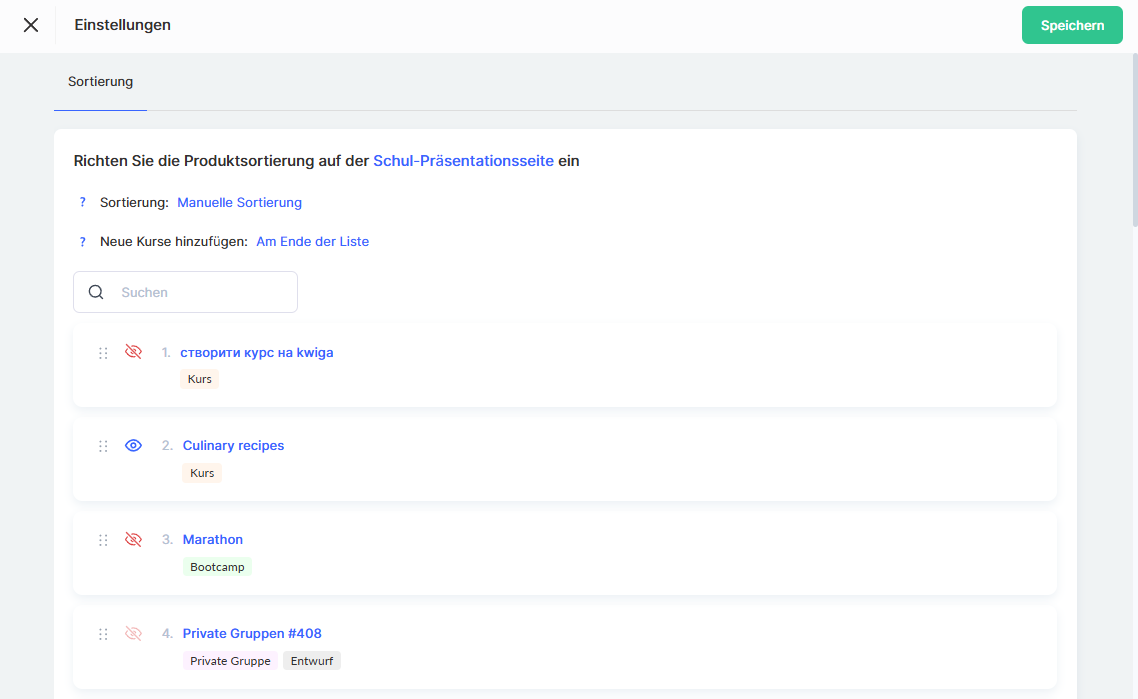Close the Einstellungen settings panel
This screenshot has height=699, width=1138.
coord(31,25)
